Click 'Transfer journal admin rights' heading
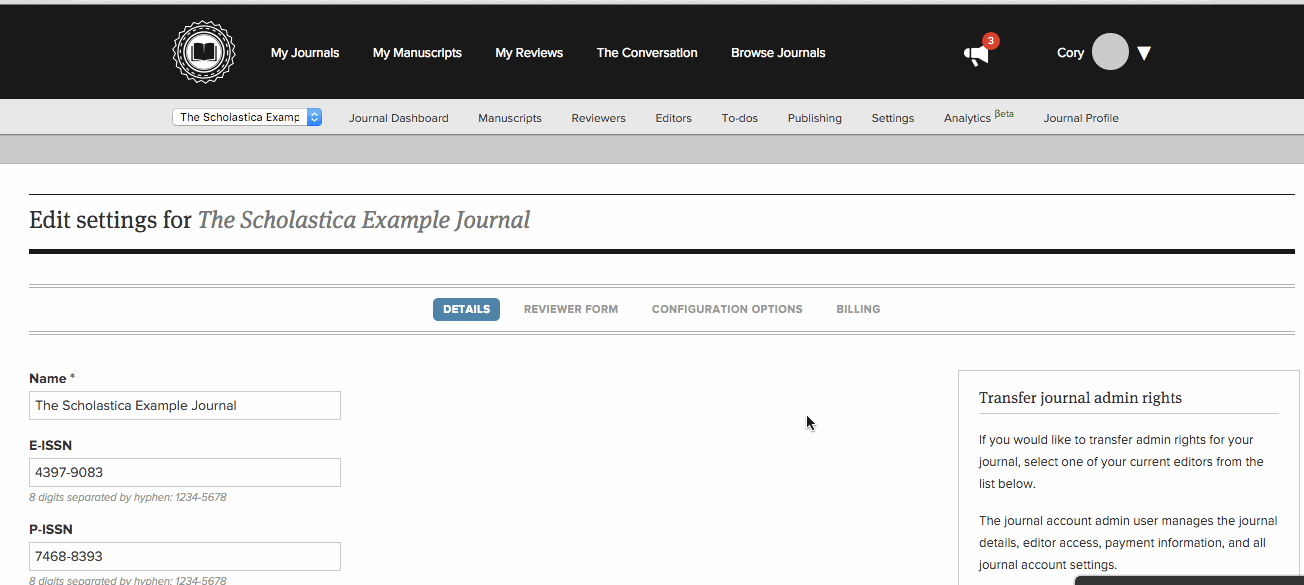This screenshot has height=585, width=1304. pyautogui.click(x=1080, y=398)
